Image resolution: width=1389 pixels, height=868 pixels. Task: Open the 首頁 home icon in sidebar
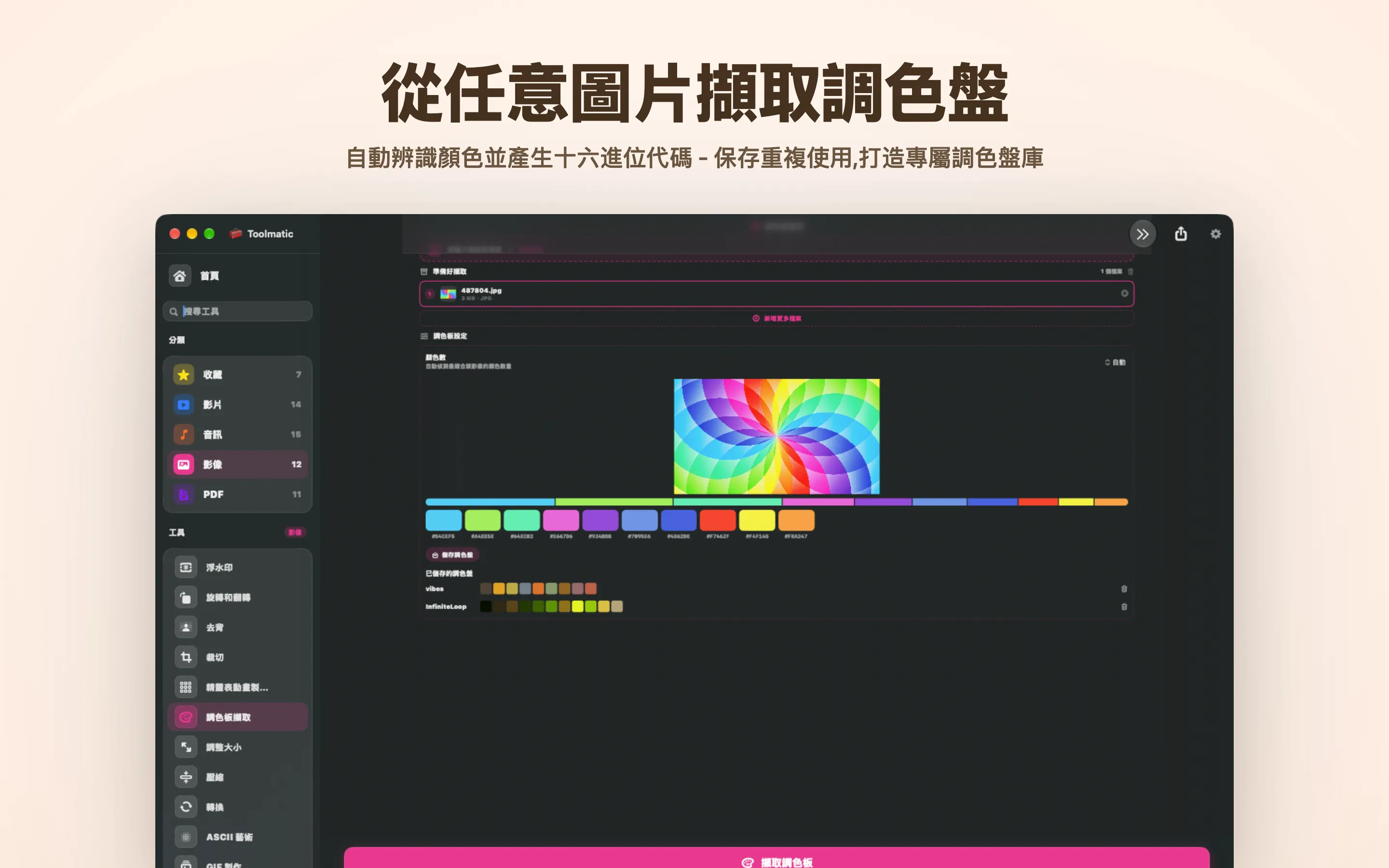[179, 276]
